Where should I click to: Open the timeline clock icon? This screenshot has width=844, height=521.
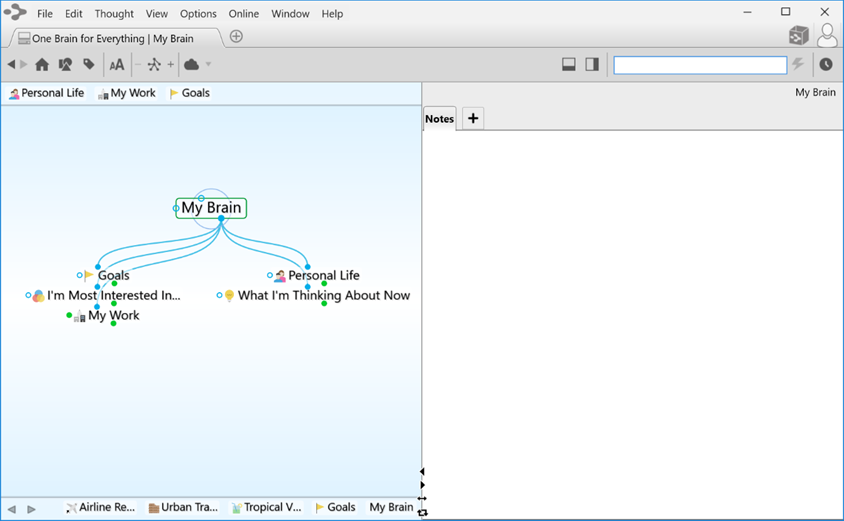tap(826, 65)
